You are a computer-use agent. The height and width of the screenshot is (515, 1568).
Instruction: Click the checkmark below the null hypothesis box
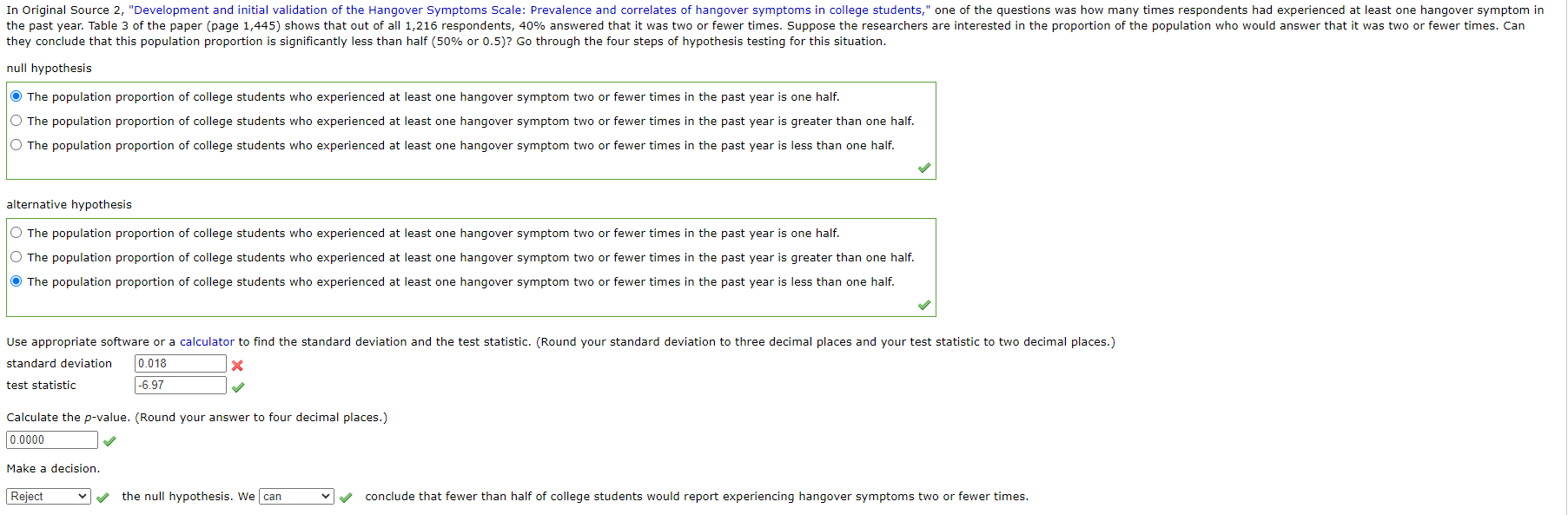click(923, 168)
